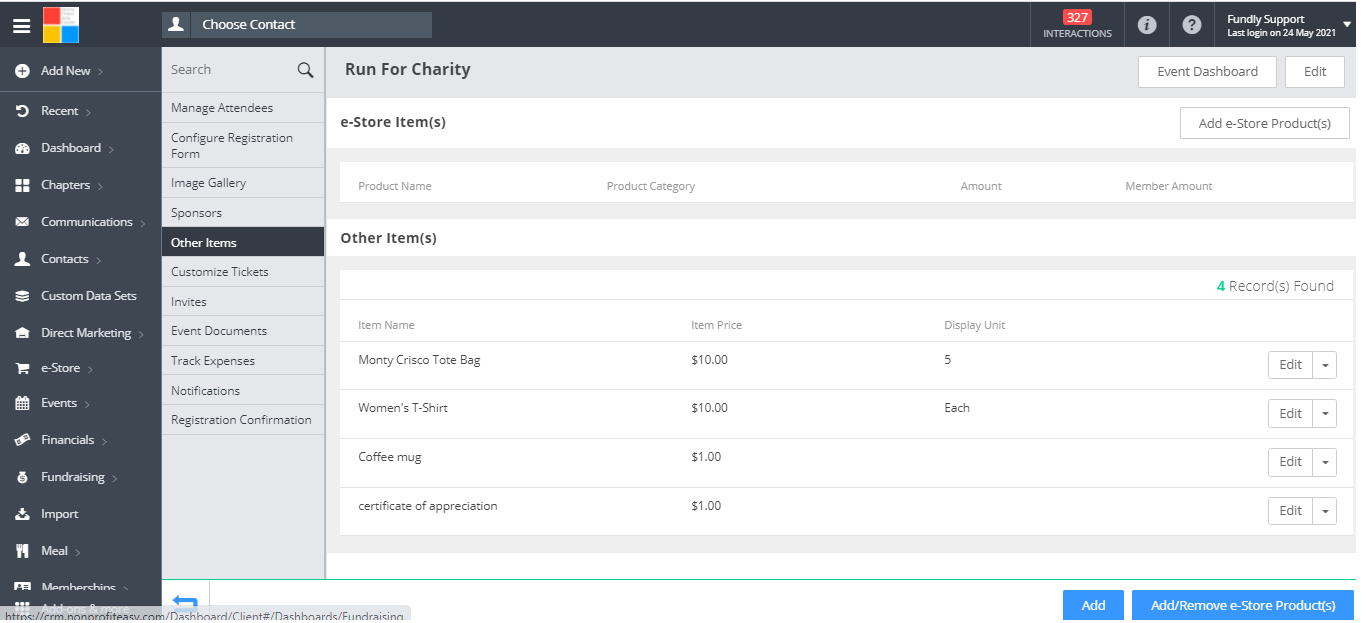Edit the certificate of appreciation item
Screen dimensions: 1366x623
tap(1291, 511)
